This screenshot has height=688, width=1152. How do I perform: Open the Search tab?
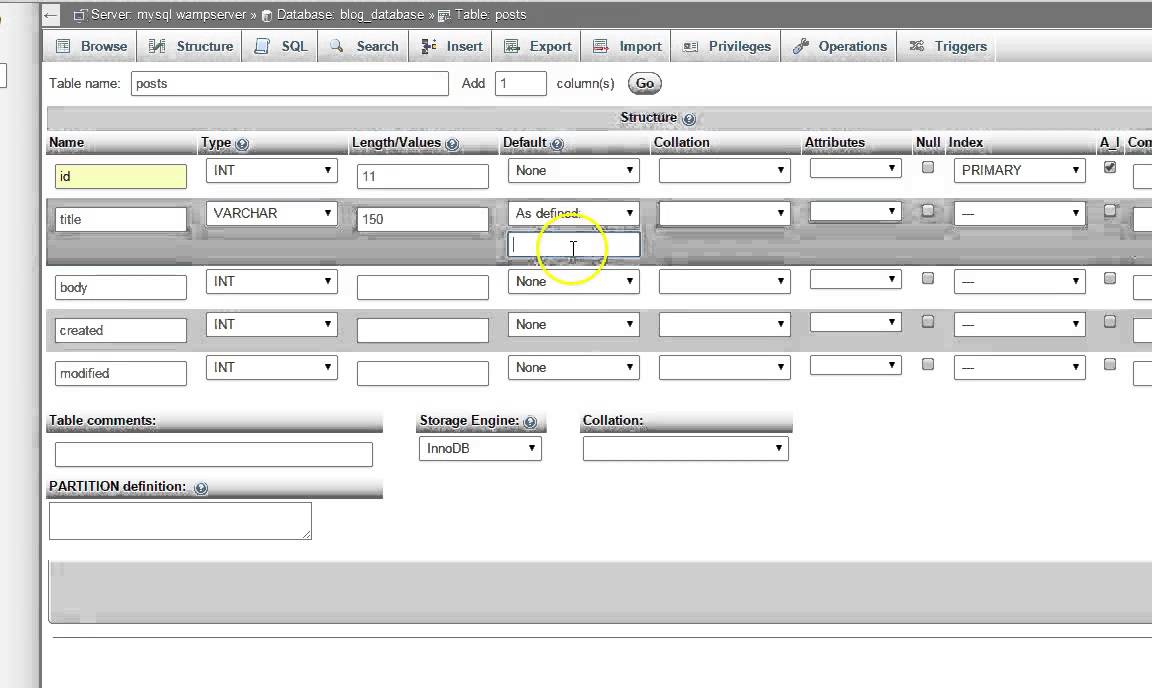pyautogui.click(x=364, y=46)
